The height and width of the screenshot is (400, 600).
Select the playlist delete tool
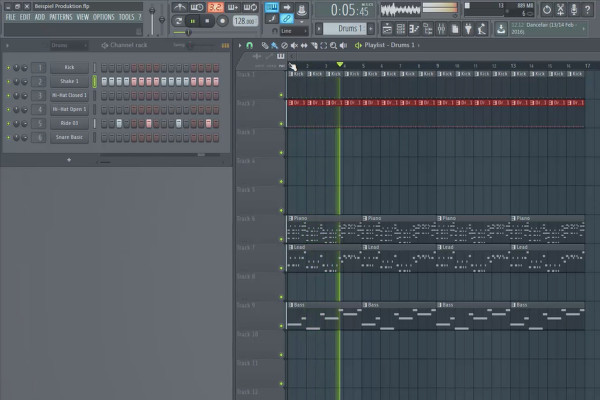tap(284, 46)
